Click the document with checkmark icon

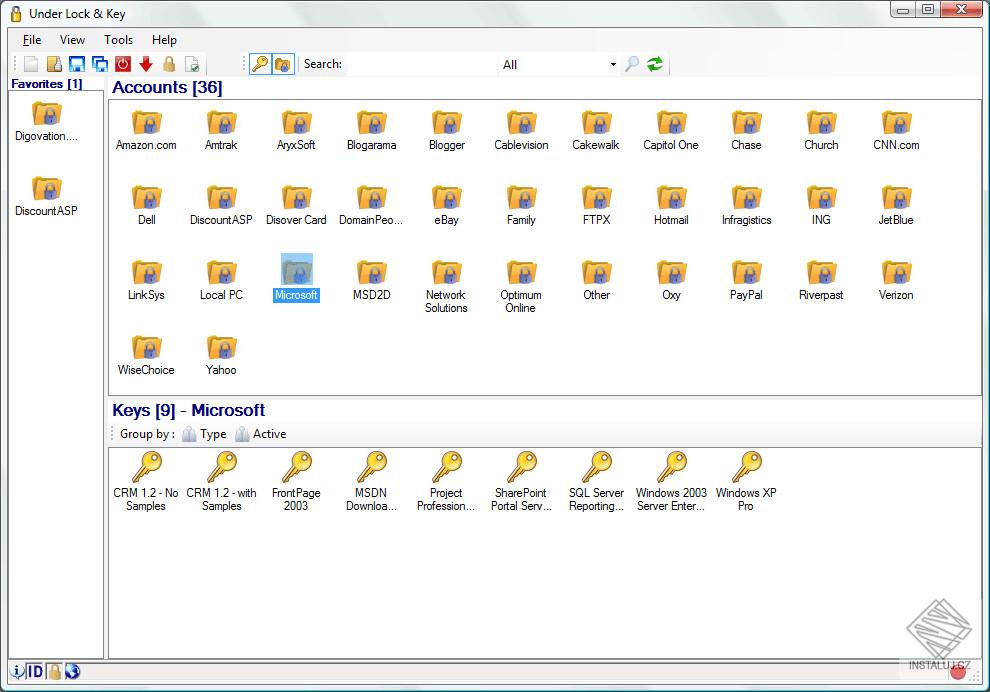coord(192,64)
